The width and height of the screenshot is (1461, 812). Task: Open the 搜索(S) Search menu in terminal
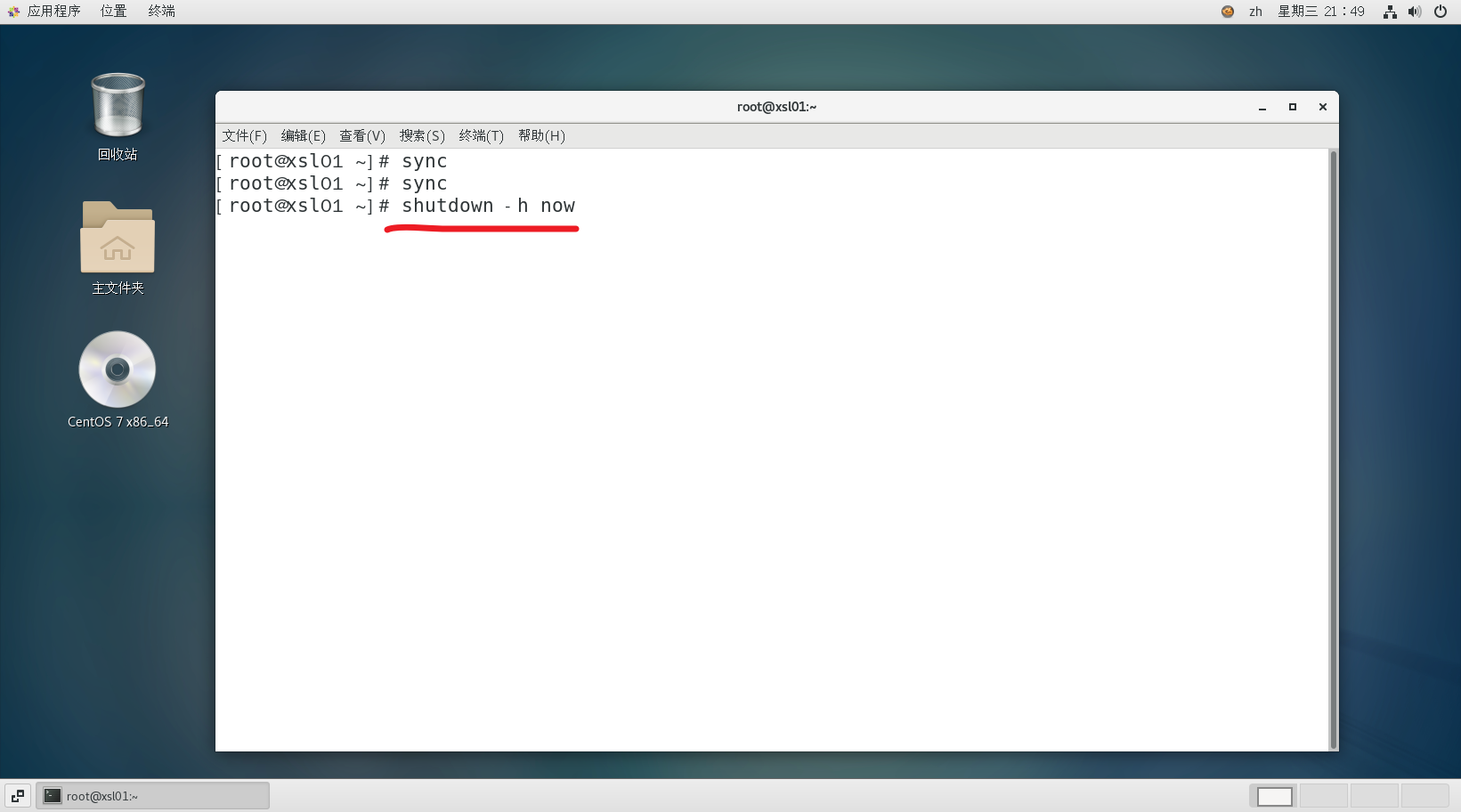pyautogui.click(x=422, y=136)
